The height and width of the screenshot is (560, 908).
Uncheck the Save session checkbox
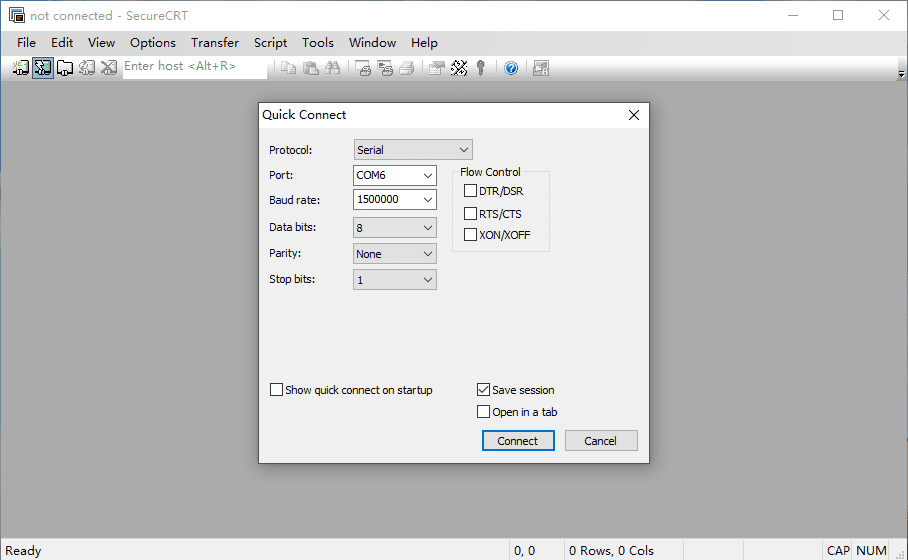[484, 390]
